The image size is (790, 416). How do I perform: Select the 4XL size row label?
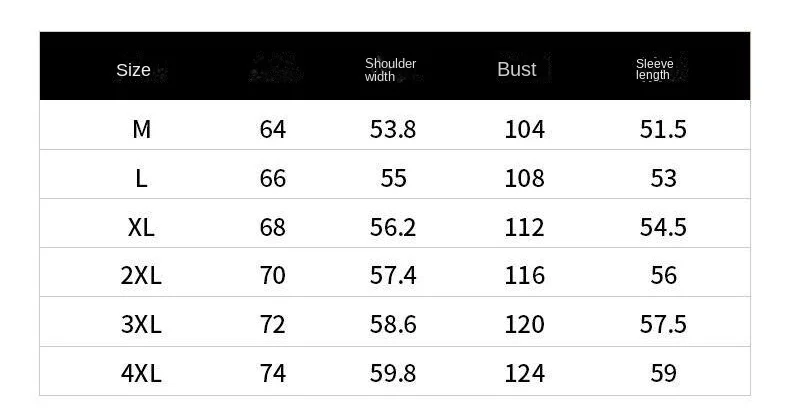(141, 373)
